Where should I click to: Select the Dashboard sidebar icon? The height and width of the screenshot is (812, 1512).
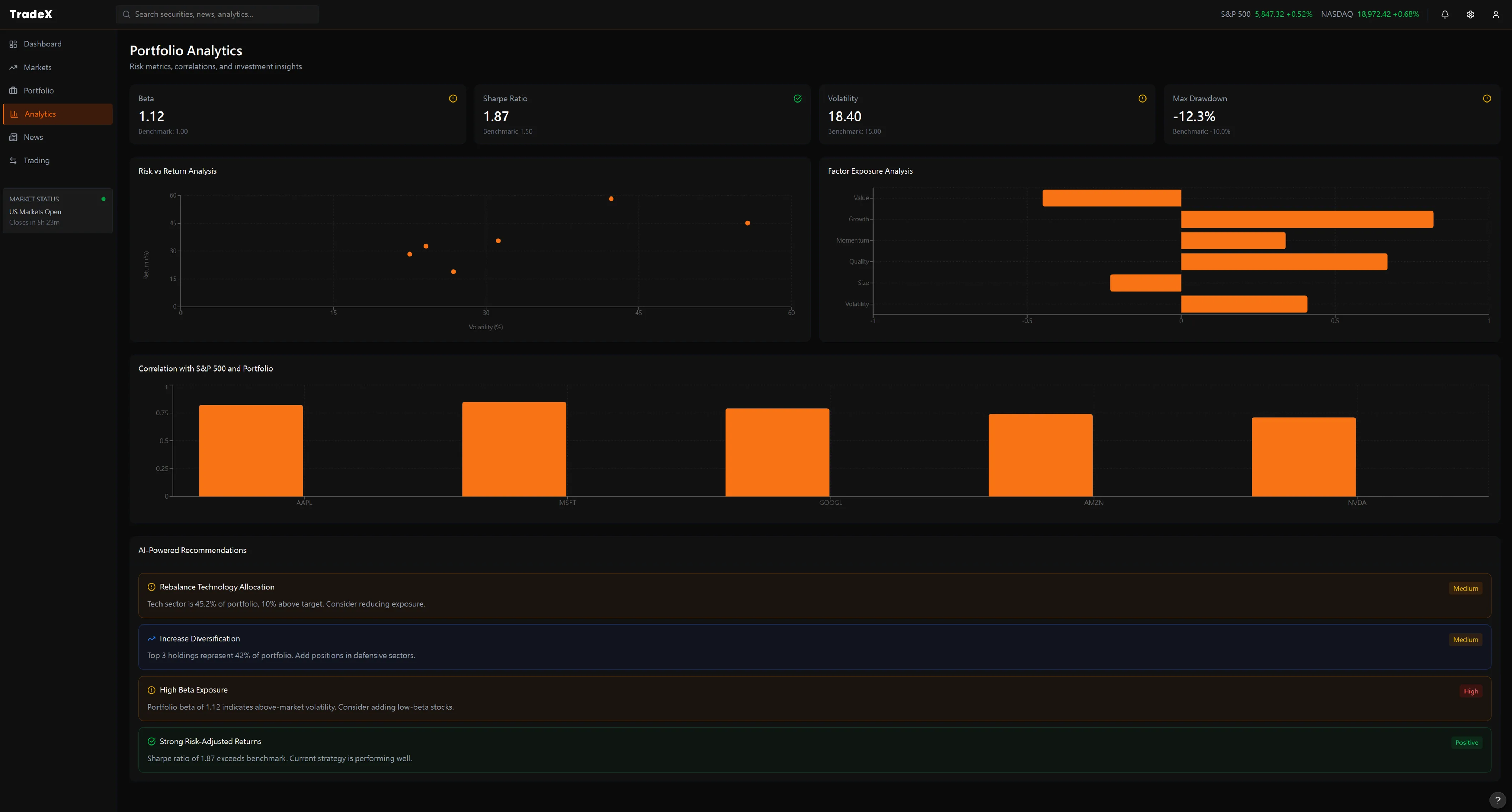click(14, 44)
